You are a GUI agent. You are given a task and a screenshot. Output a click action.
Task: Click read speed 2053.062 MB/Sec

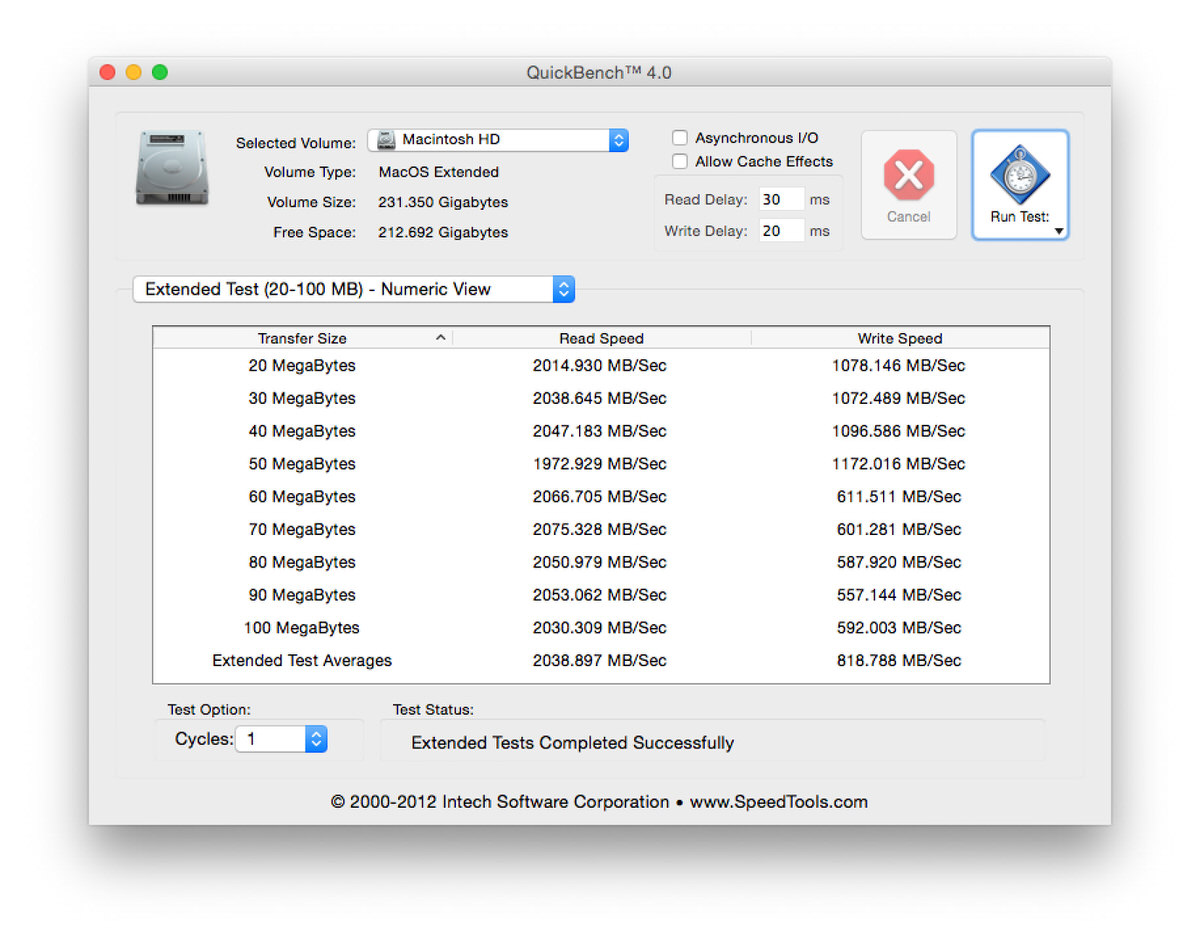point(600,595)
